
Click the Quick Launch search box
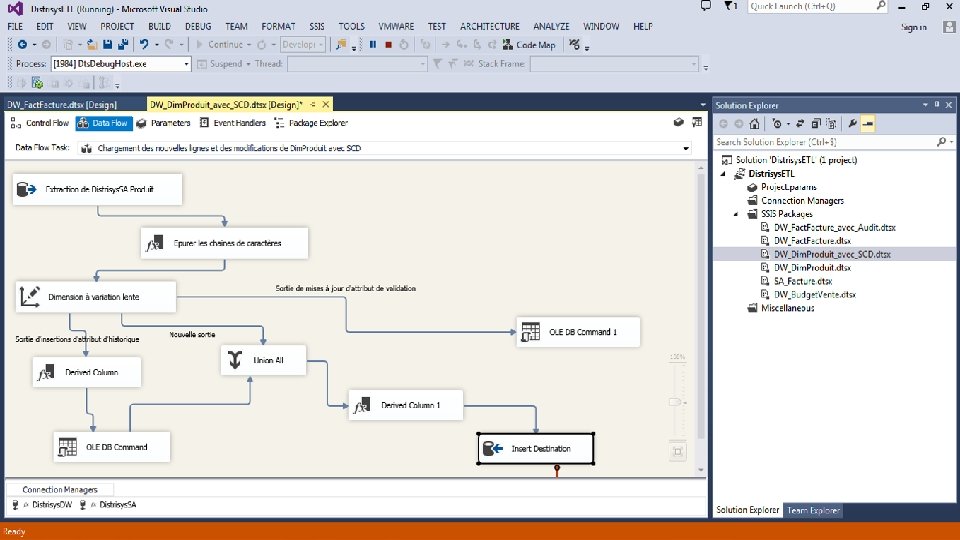point(817,6)
